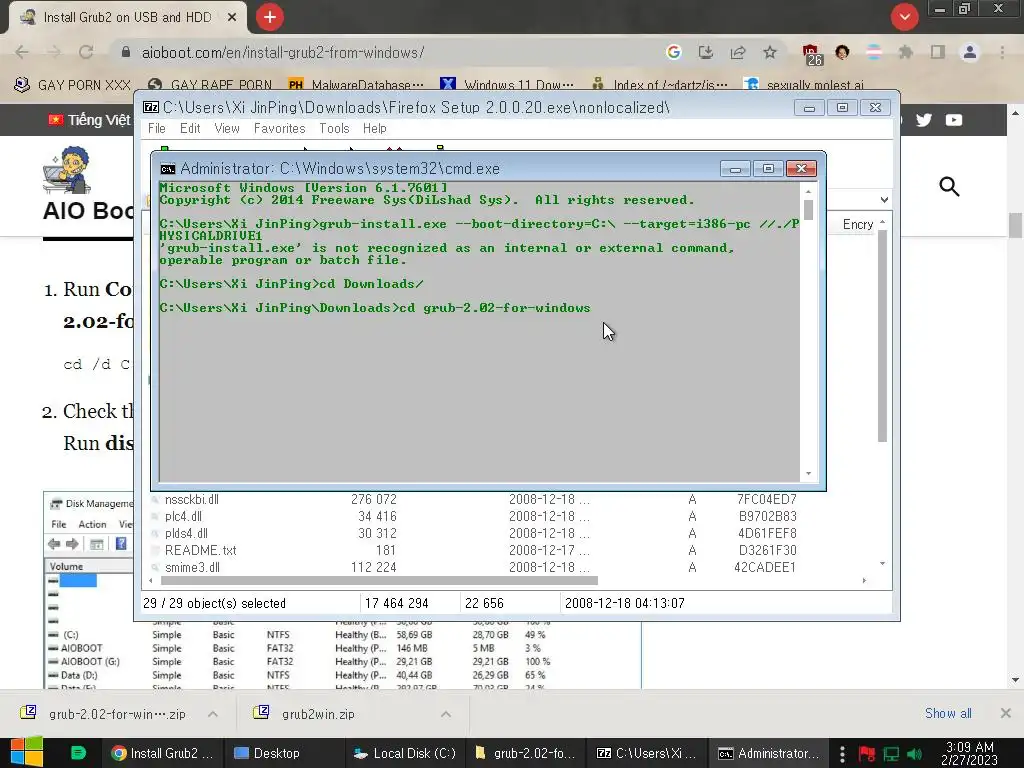Screen dimensions: 1024x768
Task: Open 7-Zip Help menu
Action: (375, 129)
